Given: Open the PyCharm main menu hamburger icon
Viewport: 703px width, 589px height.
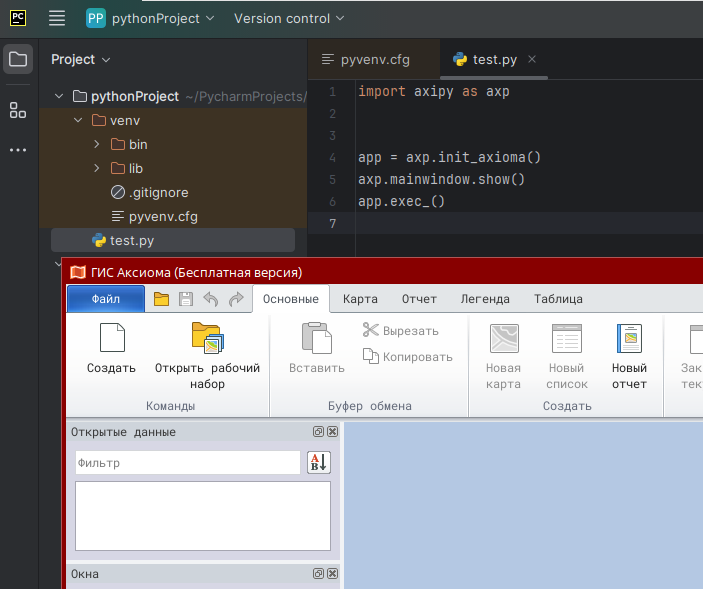Looking at the screenshot, I should (57, 18).
